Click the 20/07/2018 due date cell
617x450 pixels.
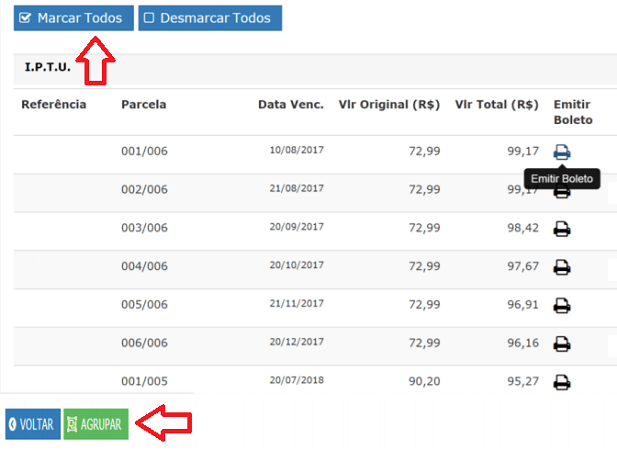[x=296, y=380]
